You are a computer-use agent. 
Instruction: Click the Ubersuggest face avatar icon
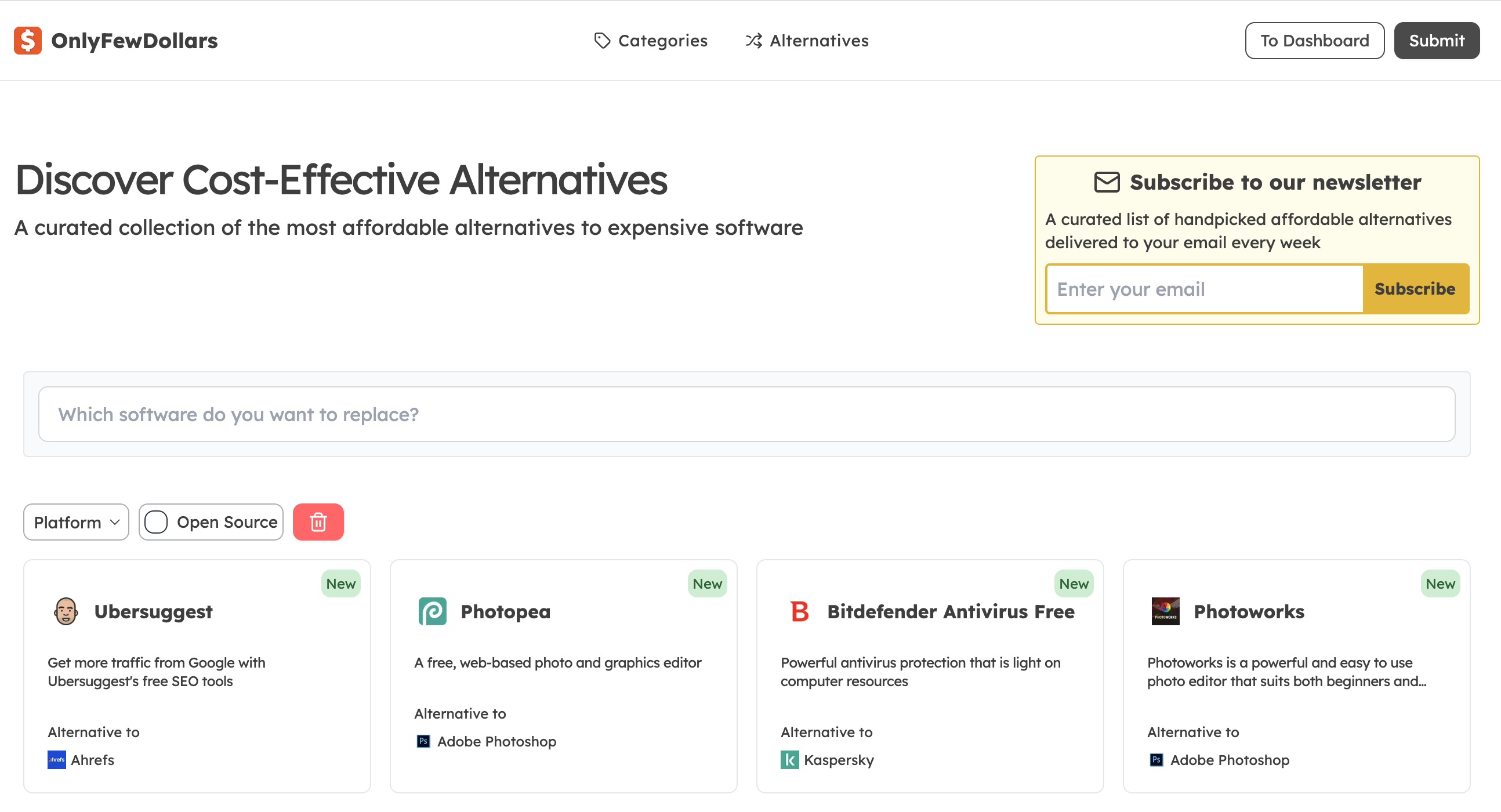click(66, 612)
